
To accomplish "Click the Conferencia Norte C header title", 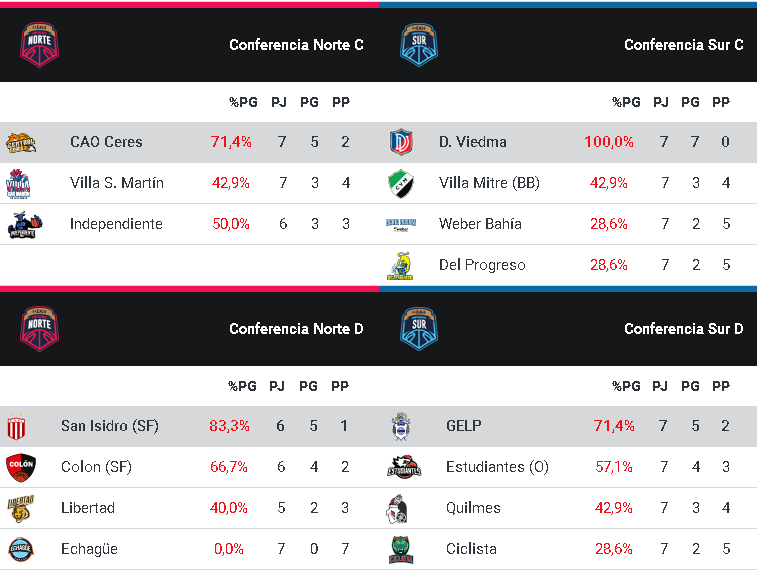I will click(296, 45).
